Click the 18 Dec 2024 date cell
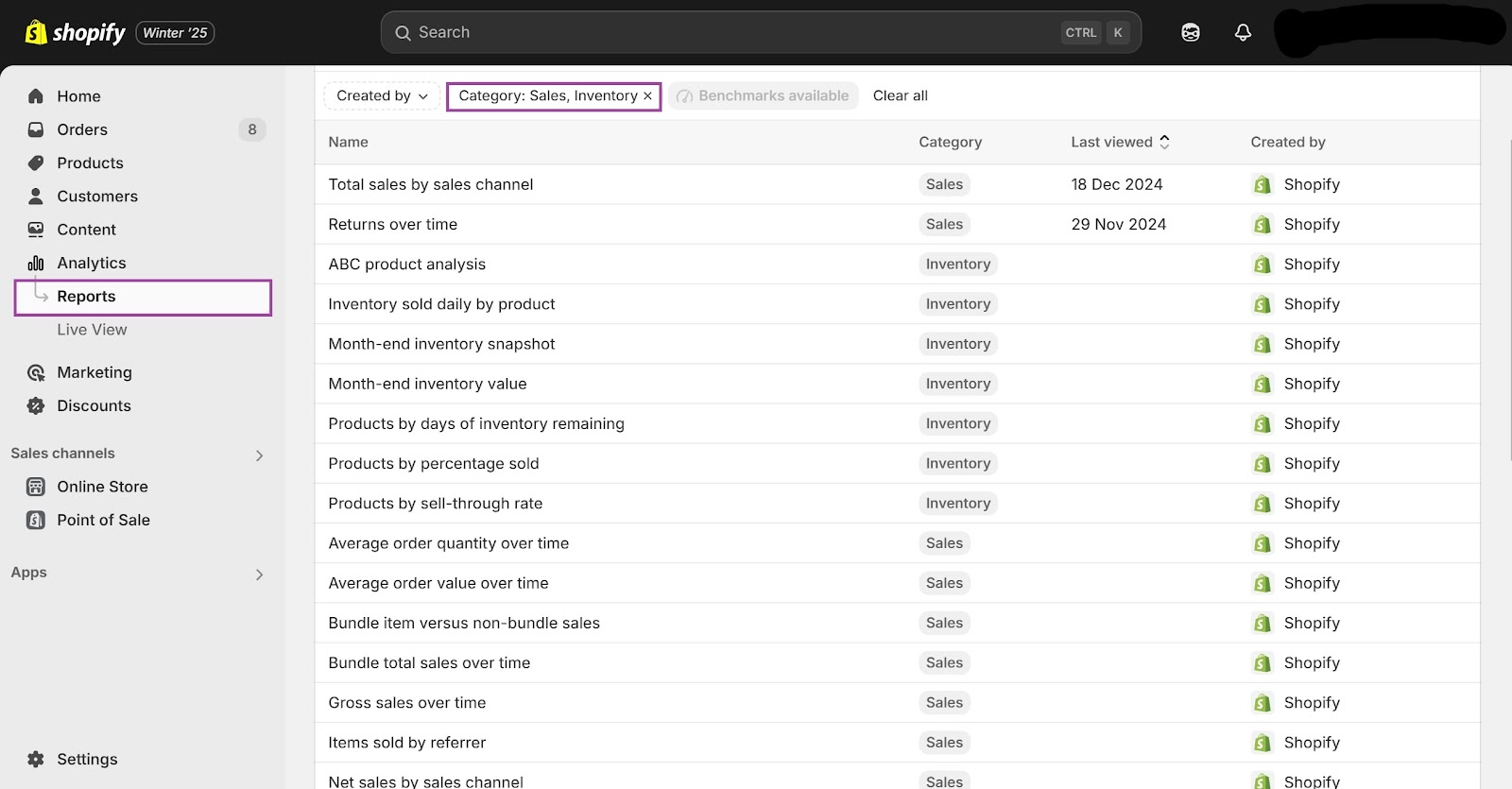The image size is (1512, 789). [1117, 184]
